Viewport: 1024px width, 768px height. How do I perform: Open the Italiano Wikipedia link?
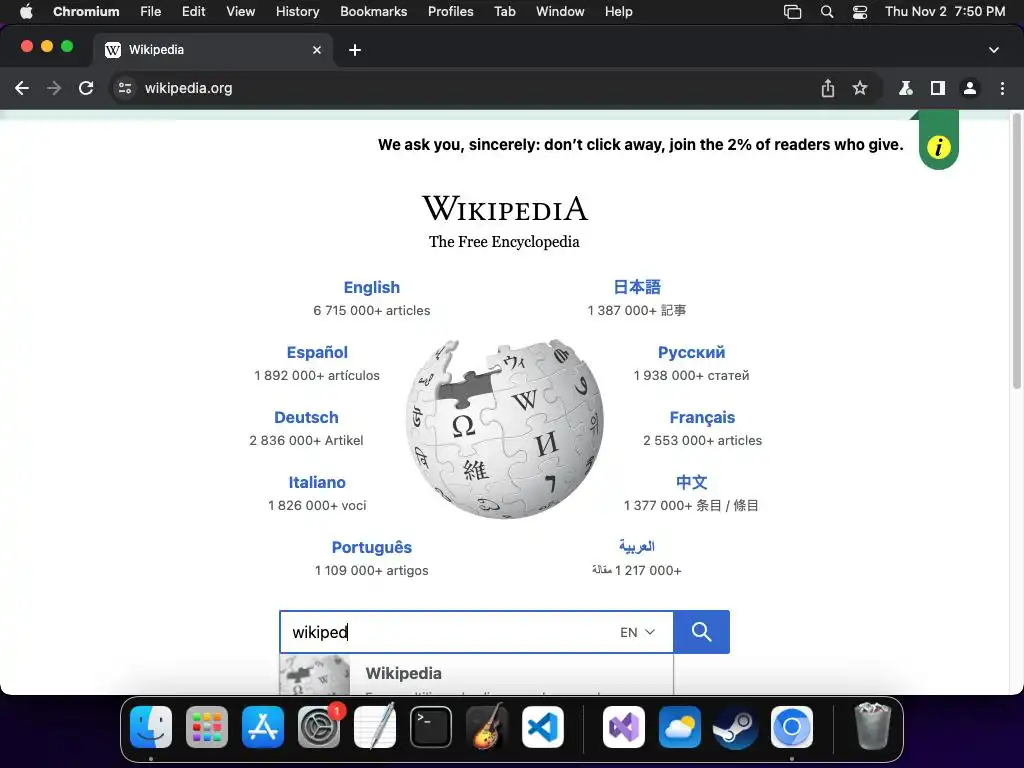(317, 482)
